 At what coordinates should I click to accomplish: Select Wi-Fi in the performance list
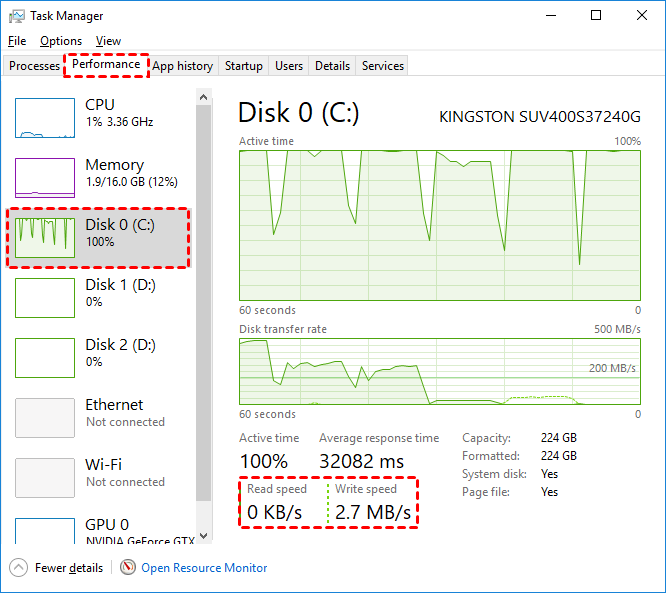click(x=99, y=478)
